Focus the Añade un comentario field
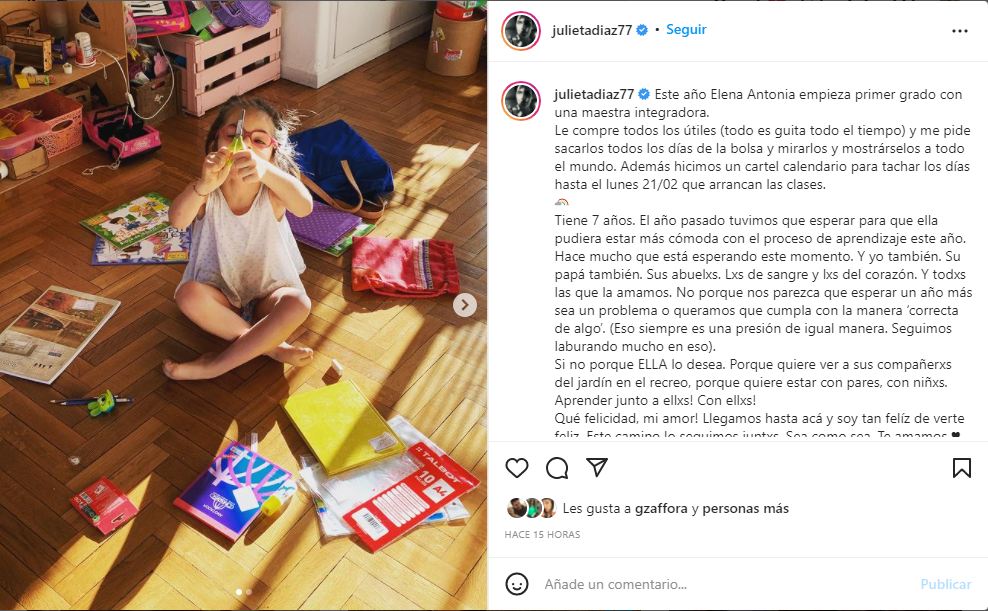 click(x=725, y=585)
